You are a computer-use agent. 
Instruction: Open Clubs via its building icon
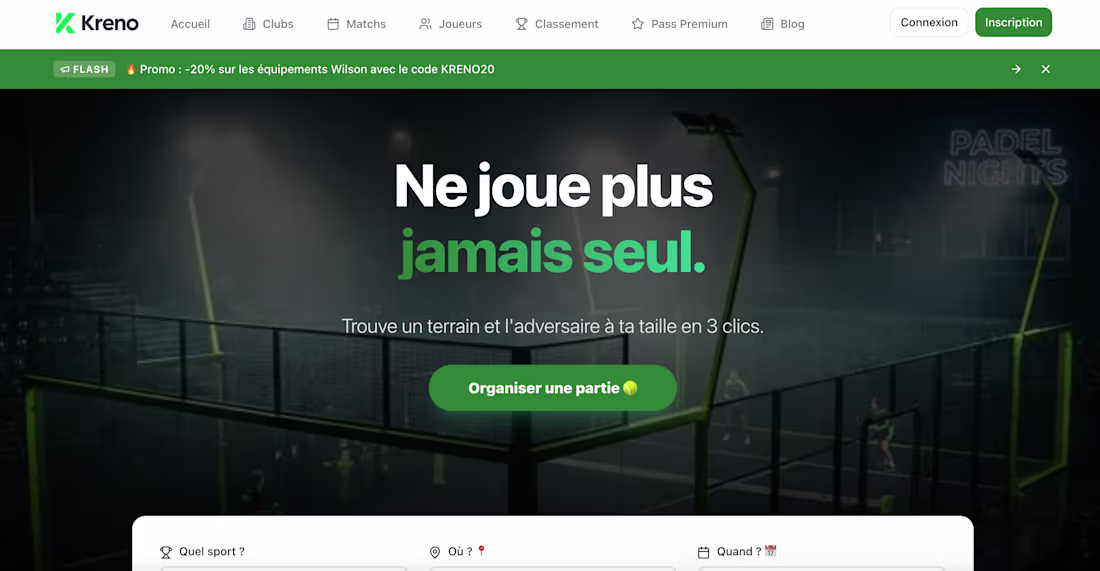tap(249, 24)
